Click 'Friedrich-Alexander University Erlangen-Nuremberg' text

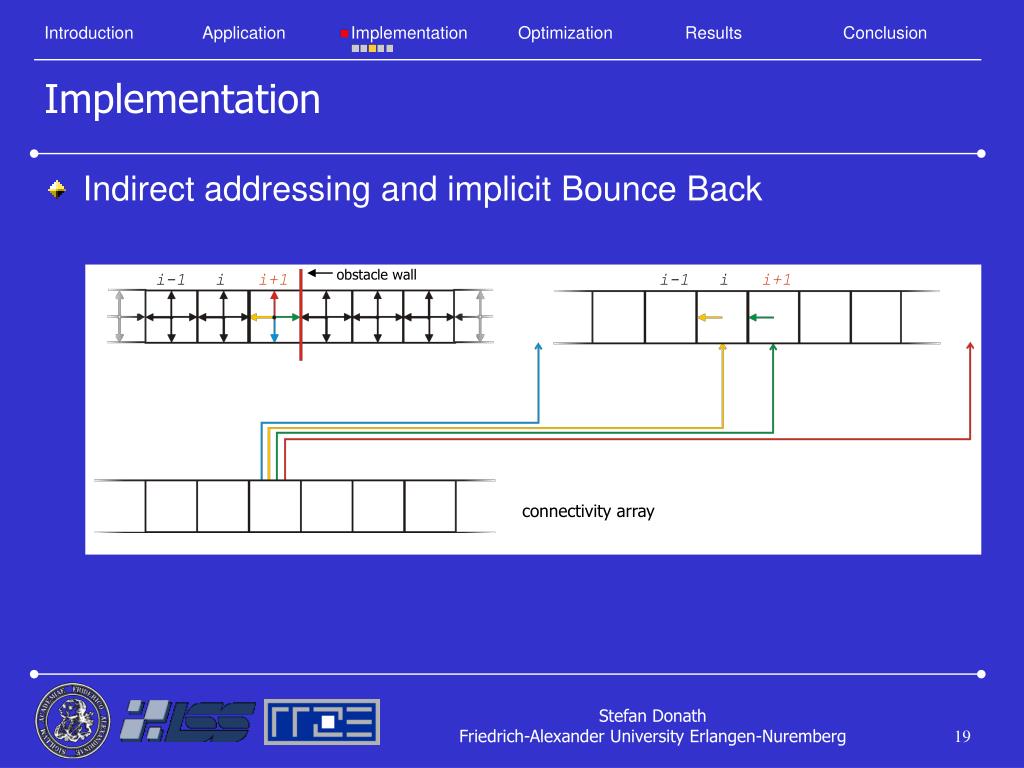652,737
